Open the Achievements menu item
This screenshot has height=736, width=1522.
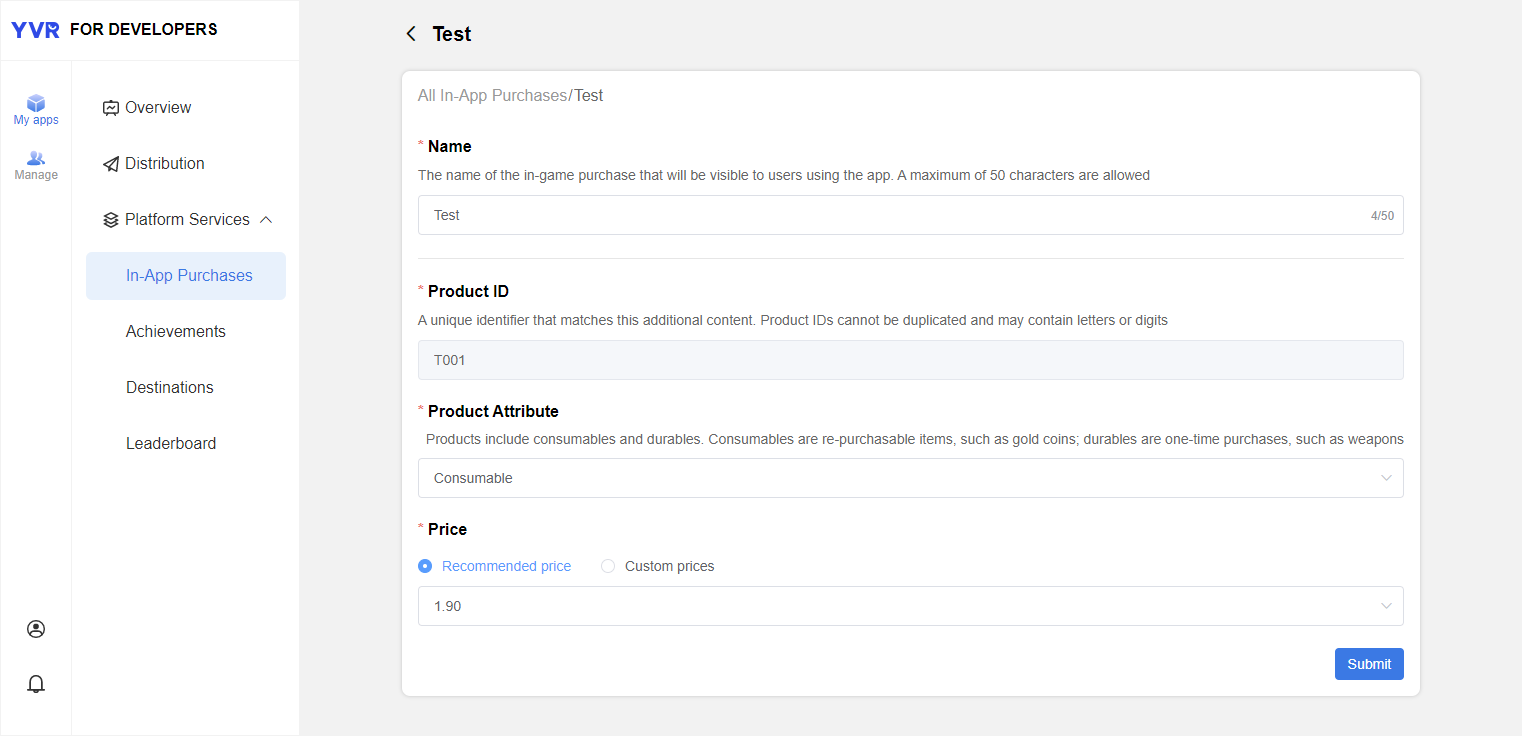click(x=176, y=332)
